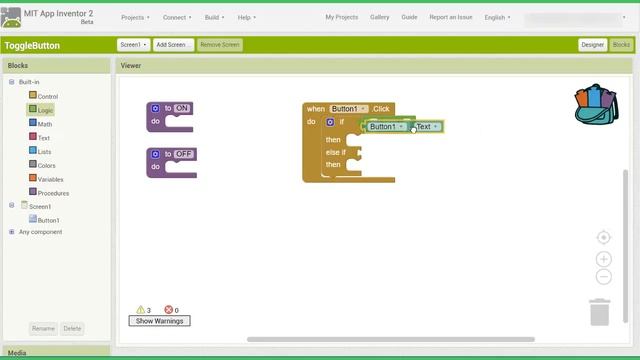Click the Show Warnings button
This screenshot has height=360, width=640.
coord(160,321)
